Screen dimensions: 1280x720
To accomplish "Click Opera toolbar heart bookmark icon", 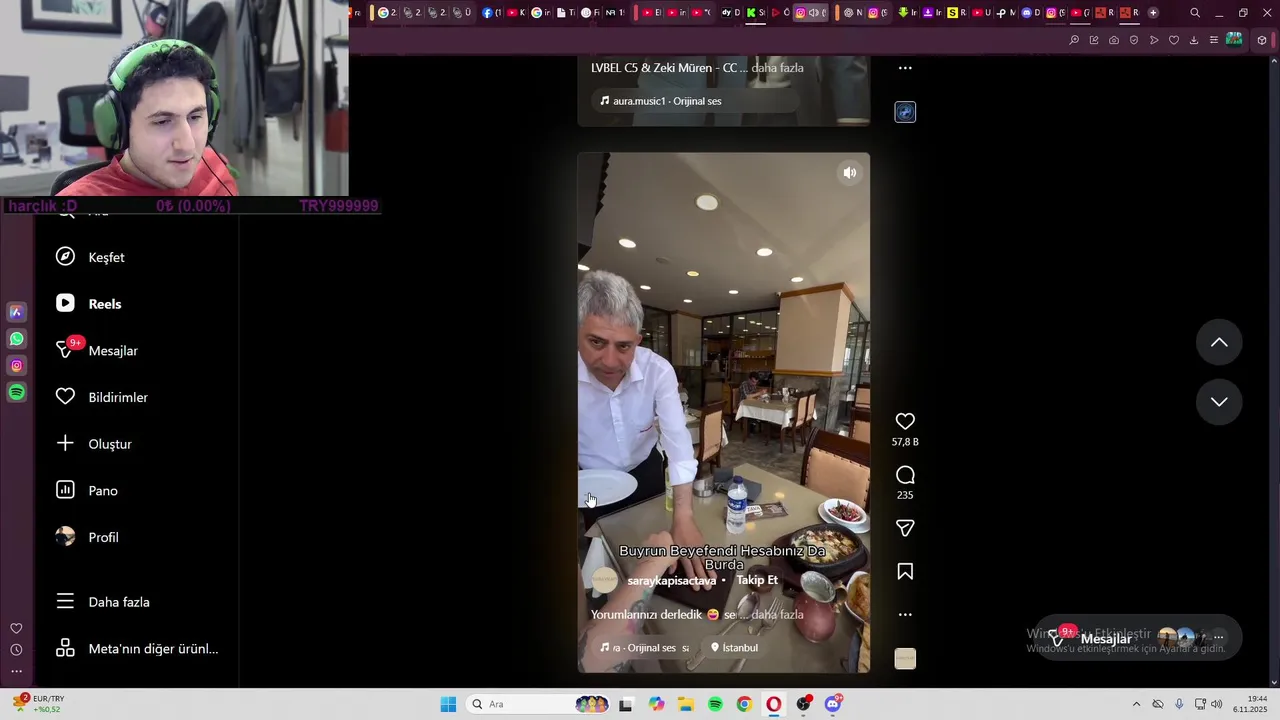I will click(x=1174, y=40).
